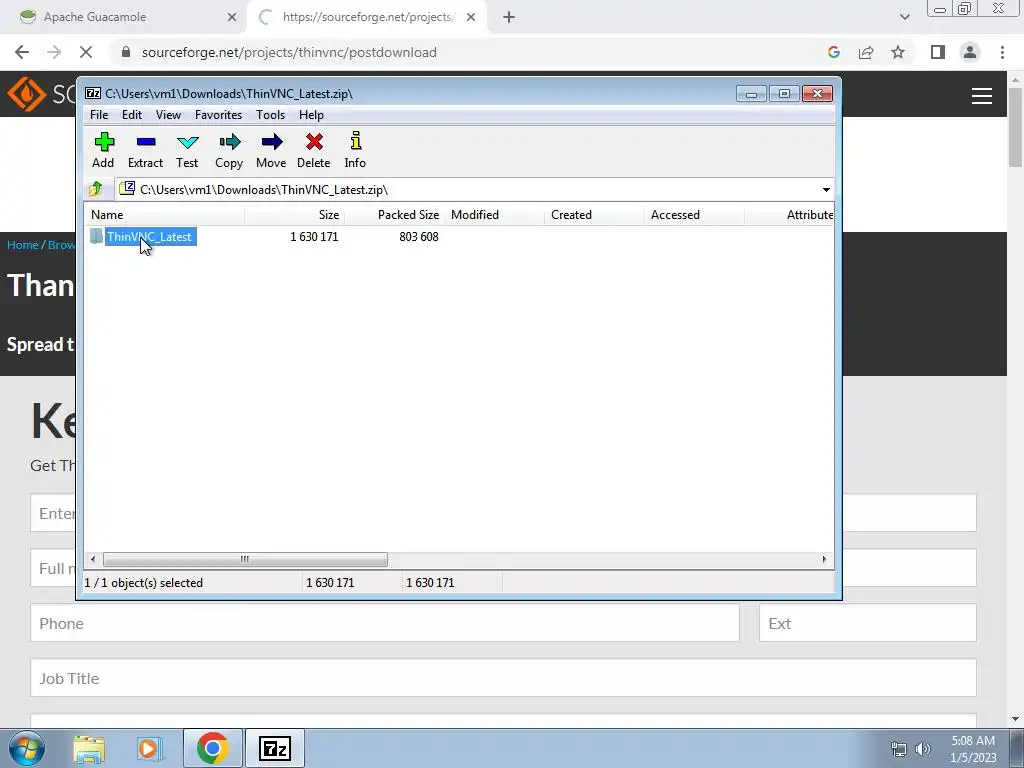The image size is (1024, 768).
Task: Click the SourceForge logo
Action: (41, 95)
